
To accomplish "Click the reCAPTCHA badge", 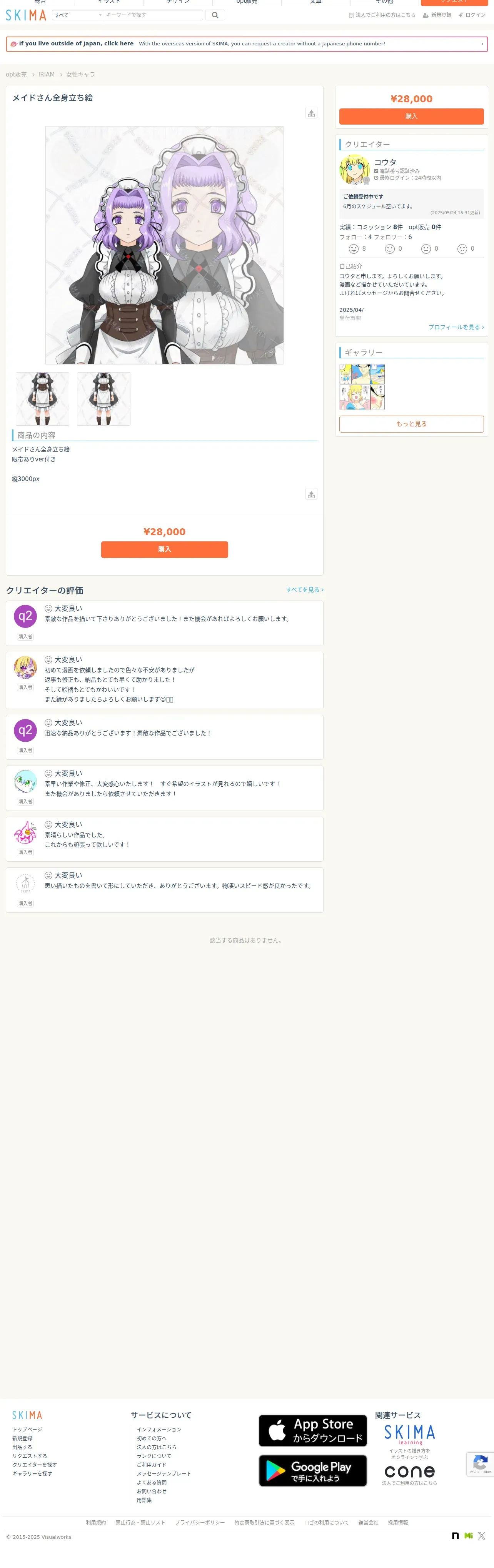I will point(480,1464).
